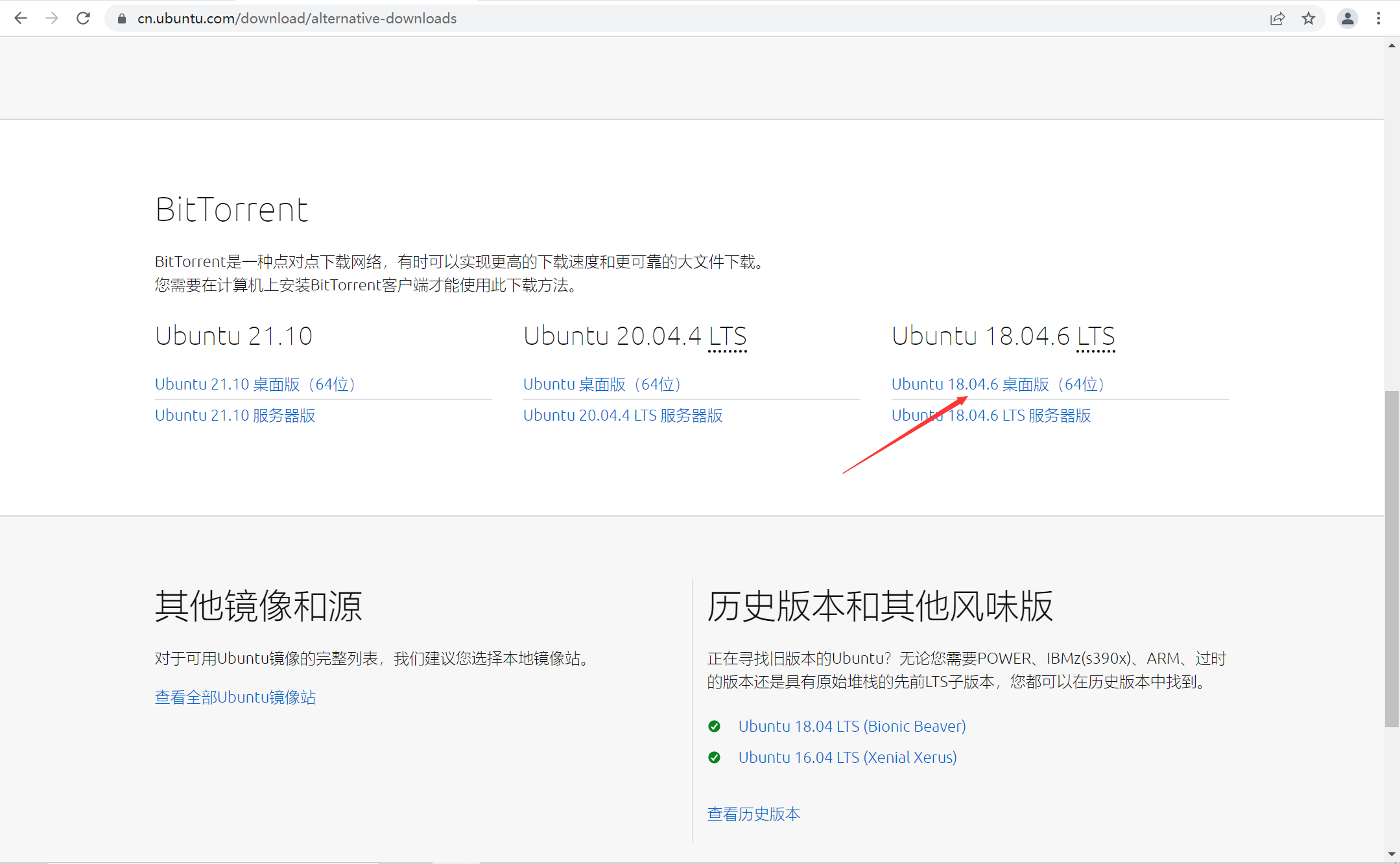1400x864 pixels.
Task: Click LTS abbreviation in Ubuntu 18.04.6 heading
Action: click(x=1096, y=336)
